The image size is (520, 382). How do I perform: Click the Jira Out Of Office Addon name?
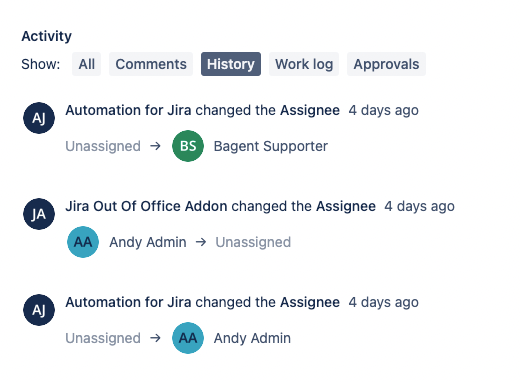[x=146, y=206]
